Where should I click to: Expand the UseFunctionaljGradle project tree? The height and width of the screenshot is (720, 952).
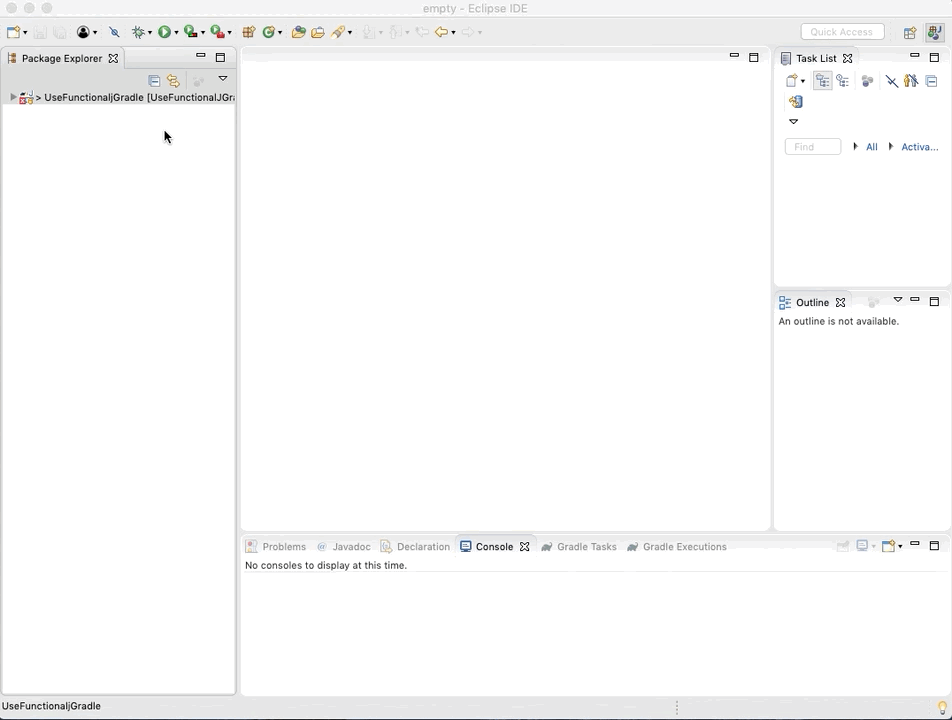pos(13,97)
